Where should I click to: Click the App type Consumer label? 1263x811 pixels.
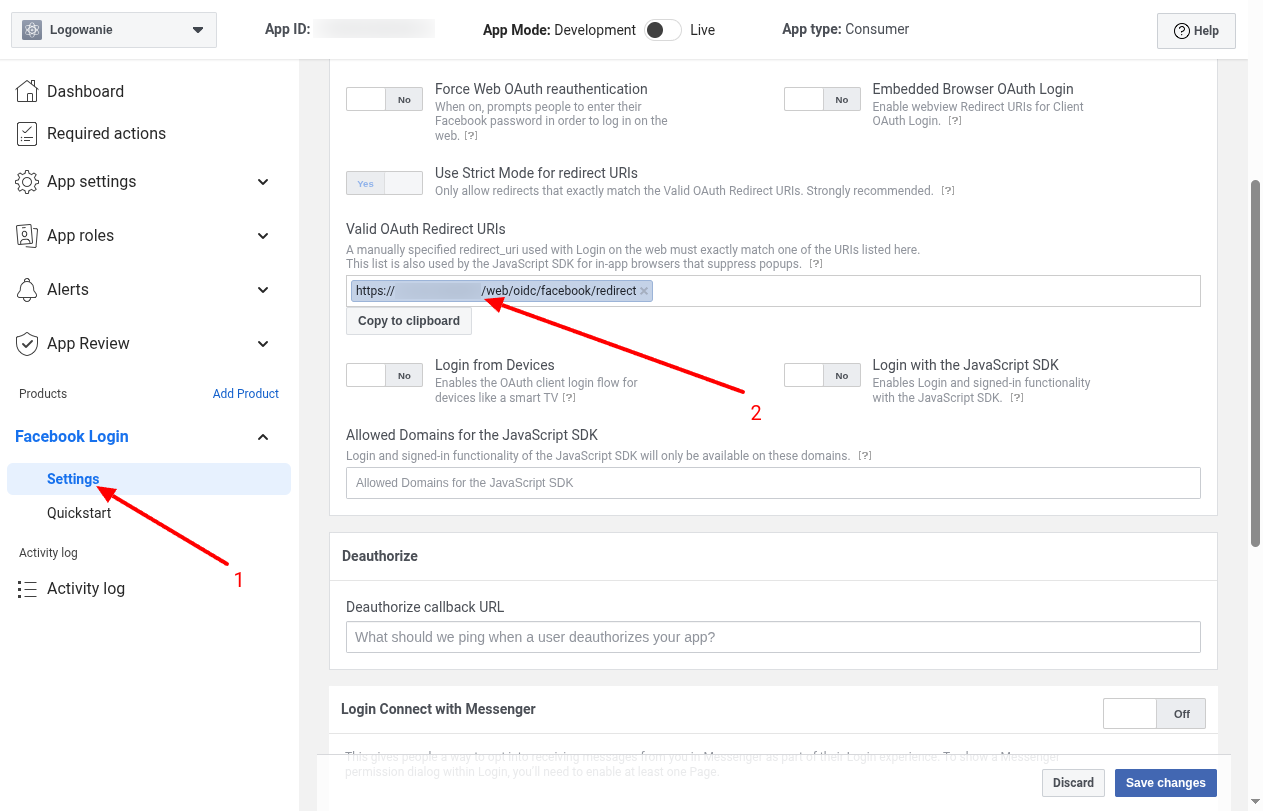pos(845,30)
